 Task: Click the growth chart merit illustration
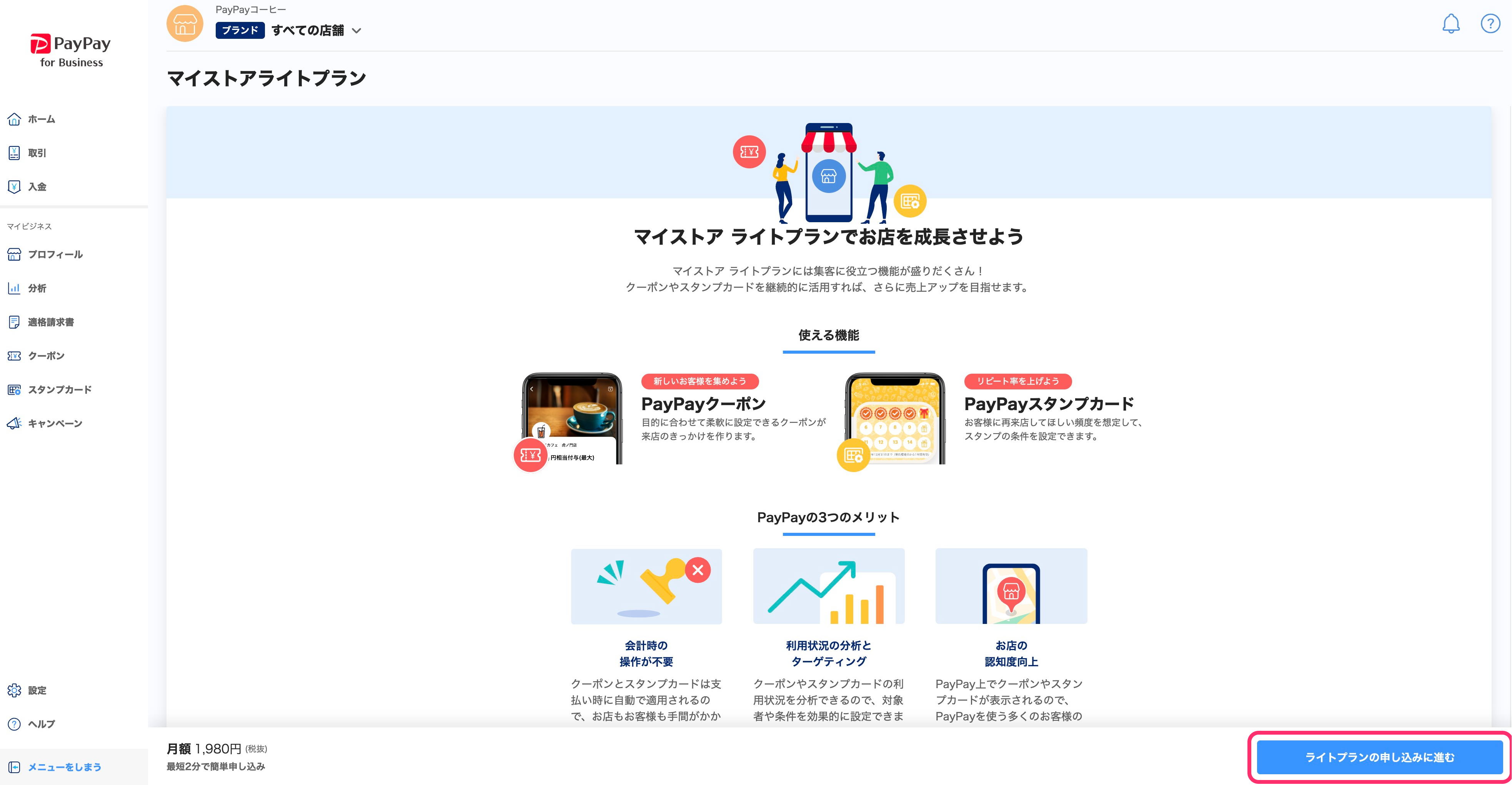(828, 586)
